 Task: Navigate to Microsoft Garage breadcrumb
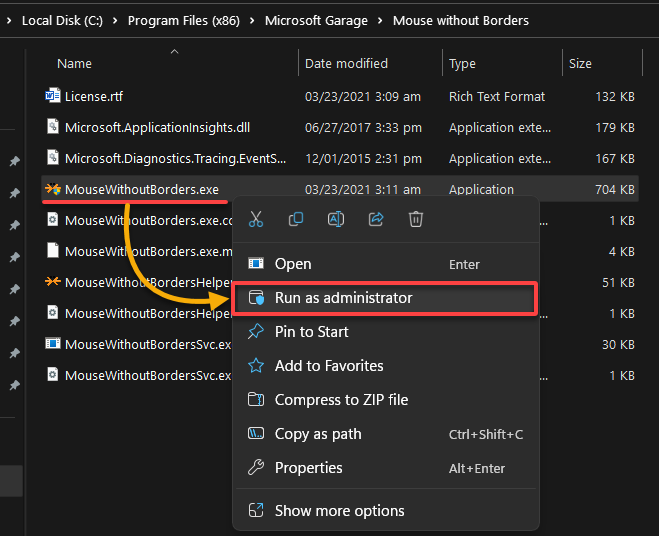tap(316, 21)
